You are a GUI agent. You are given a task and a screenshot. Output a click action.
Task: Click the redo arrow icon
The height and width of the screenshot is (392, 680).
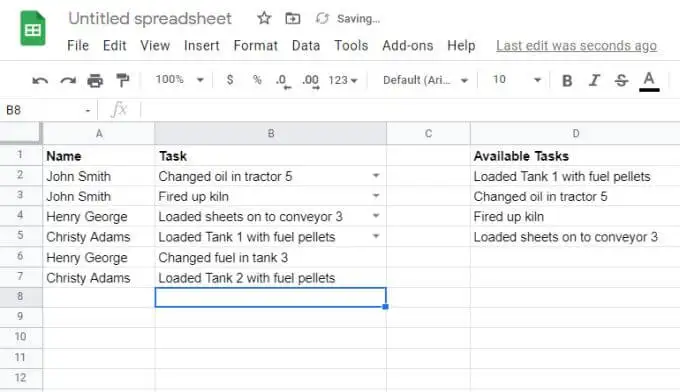click(x=68, y=81)
